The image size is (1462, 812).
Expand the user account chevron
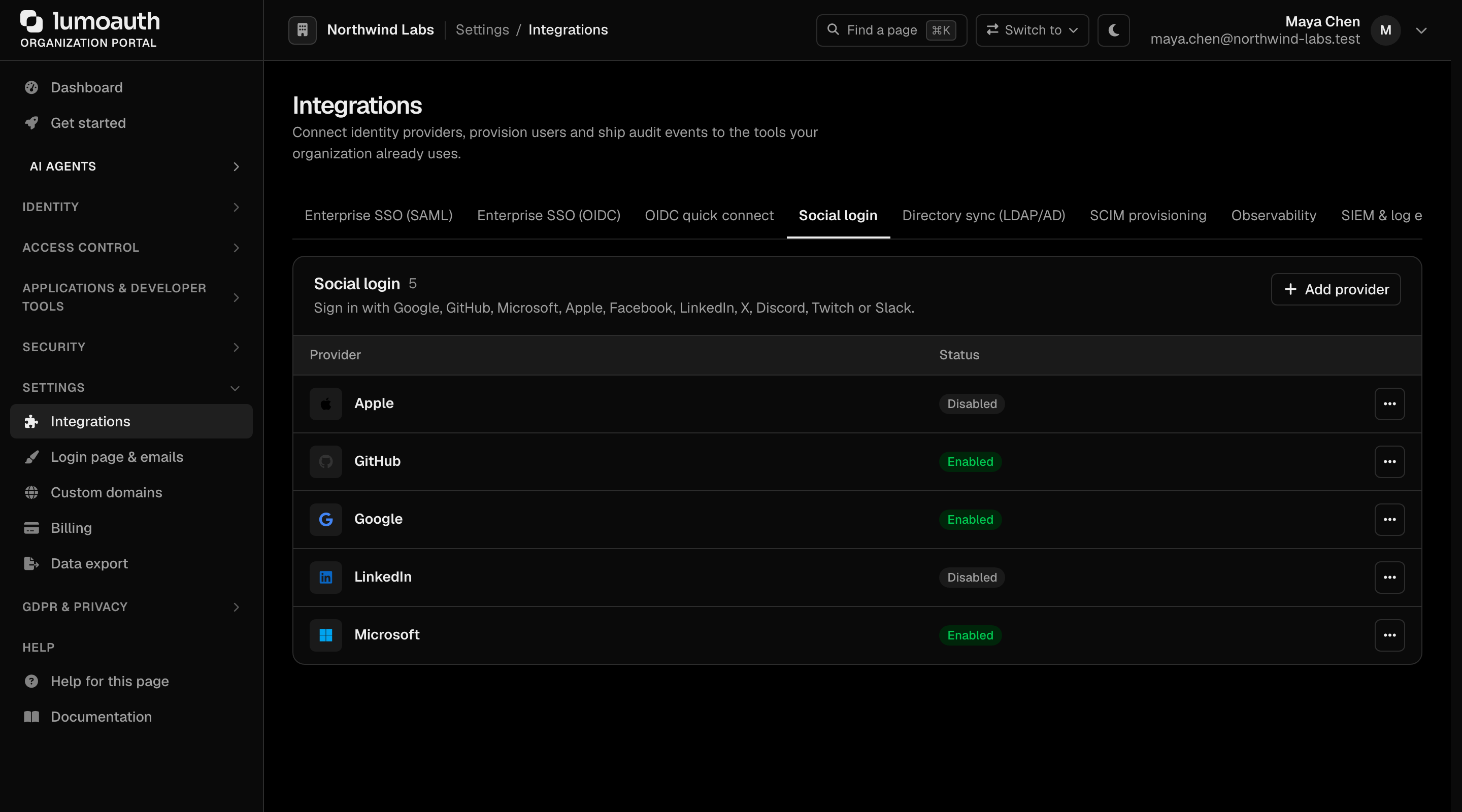tap(1421, 30)
